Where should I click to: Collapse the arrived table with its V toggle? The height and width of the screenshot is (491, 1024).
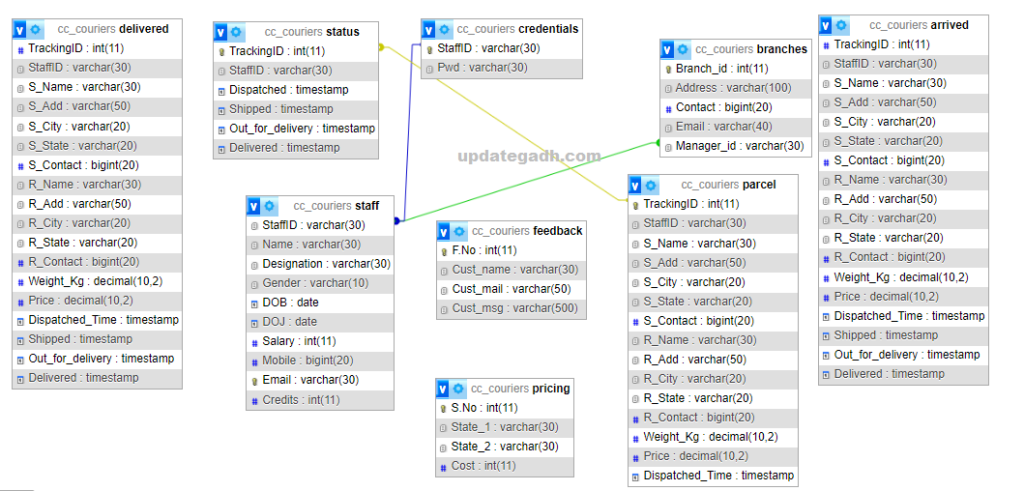click(x=826, y=25)
